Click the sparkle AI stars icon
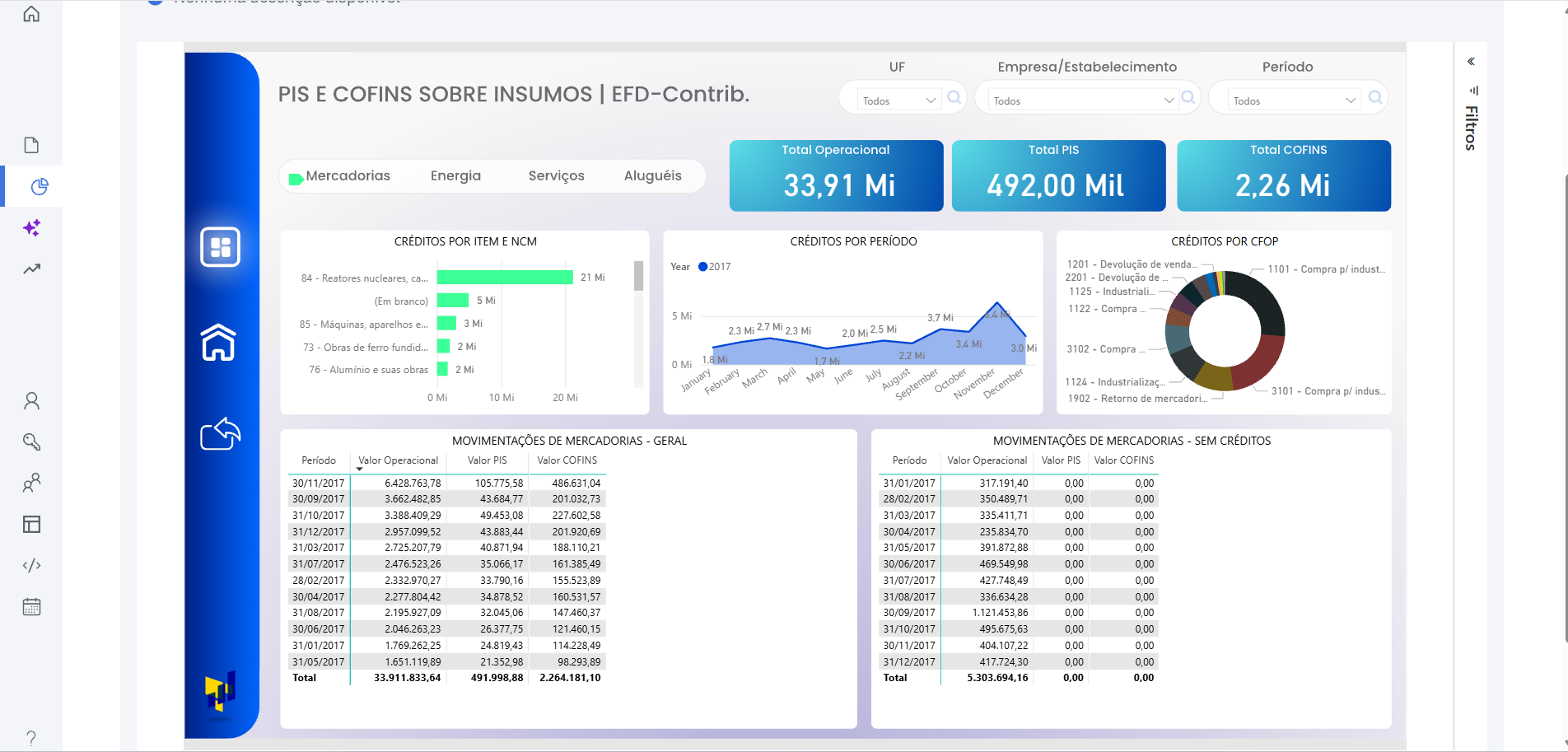The height and width of the screenshot is (752, 1568). pyautogui.click(x=31, y=228)
